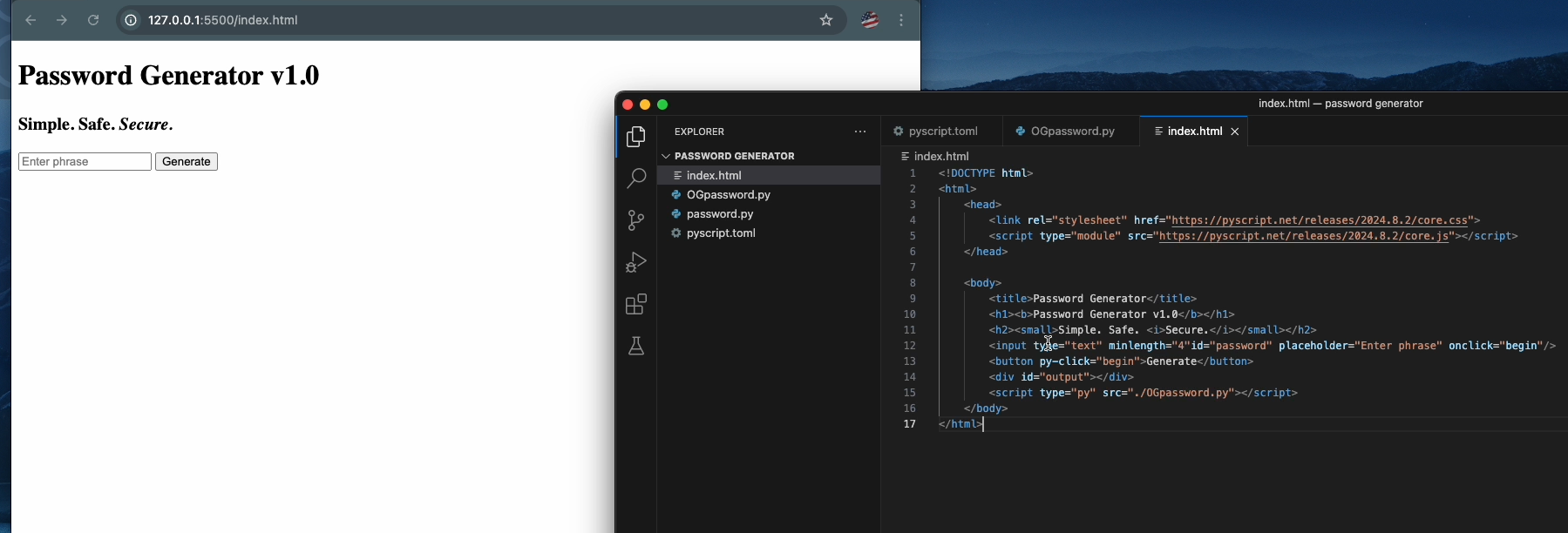Open the Run and Debug view
The height and width of the screenshot is (533, 1568).
[636, 262]
